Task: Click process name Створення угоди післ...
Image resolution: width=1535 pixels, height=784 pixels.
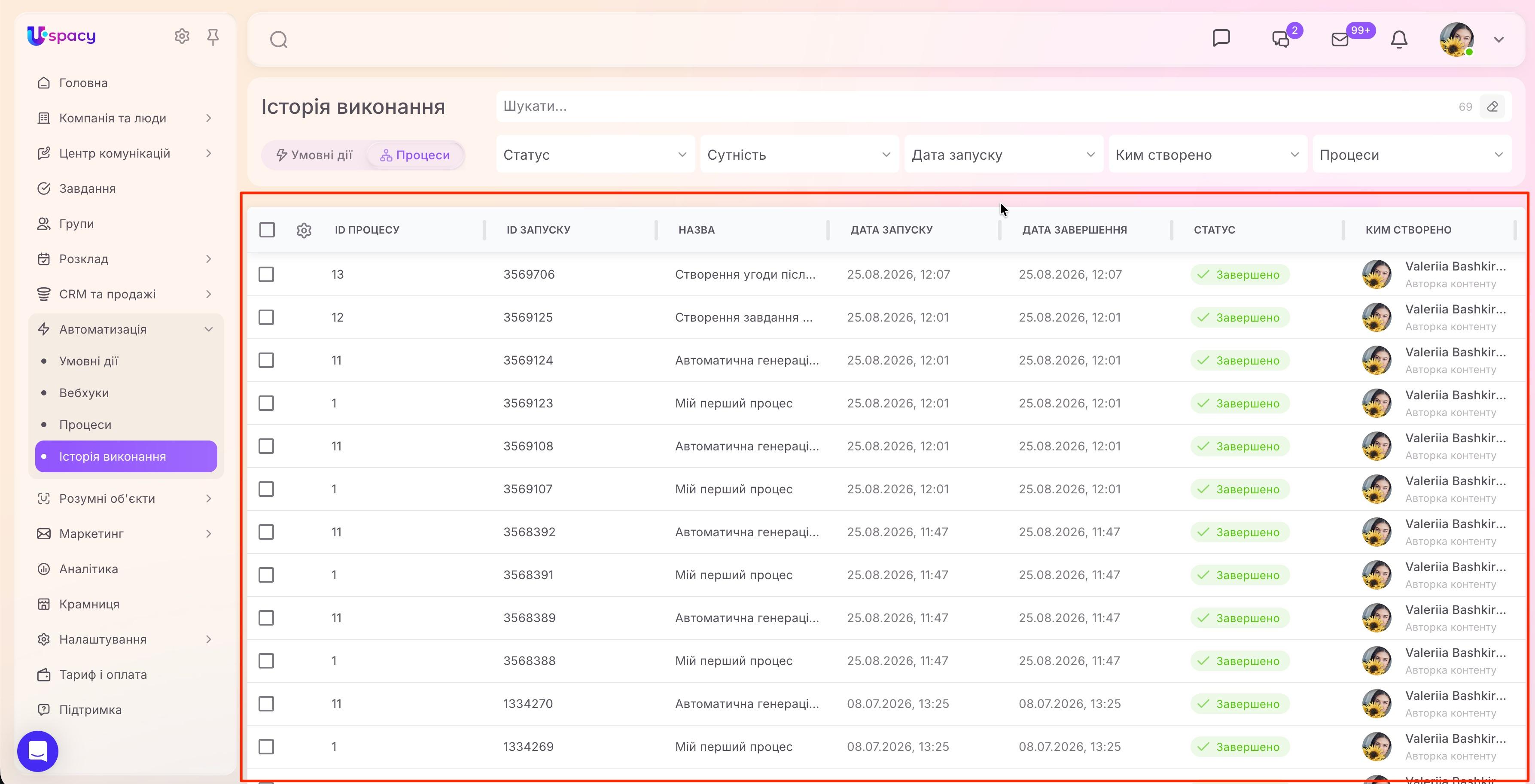Action: 745,275
